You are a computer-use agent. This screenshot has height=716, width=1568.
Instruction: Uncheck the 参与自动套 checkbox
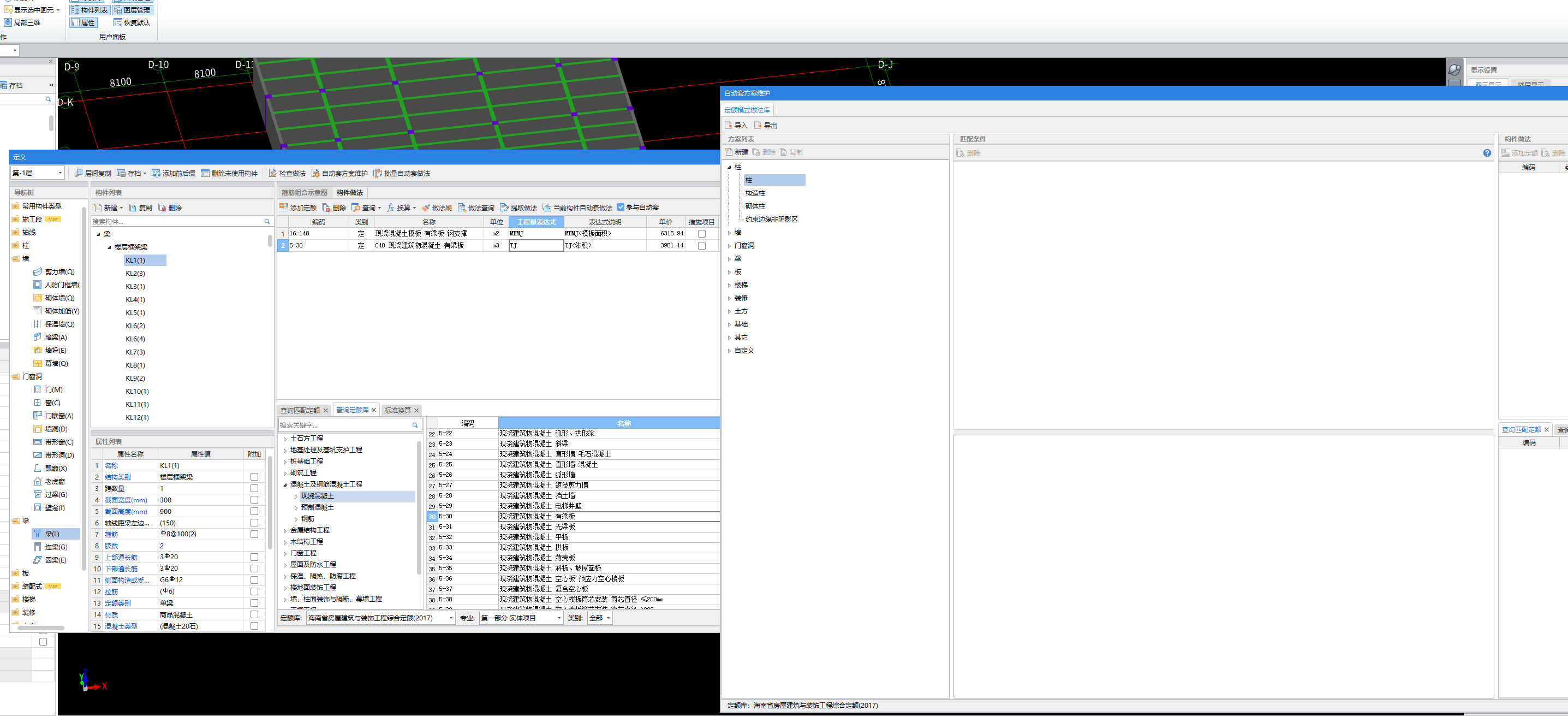tap(621, 207)
